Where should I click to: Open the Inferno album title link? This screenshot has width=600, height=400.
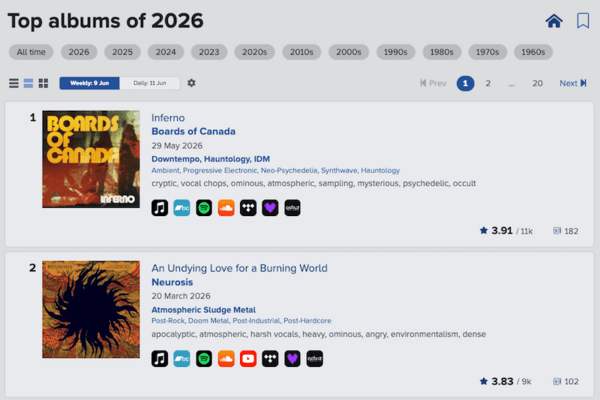click(168, 118)
